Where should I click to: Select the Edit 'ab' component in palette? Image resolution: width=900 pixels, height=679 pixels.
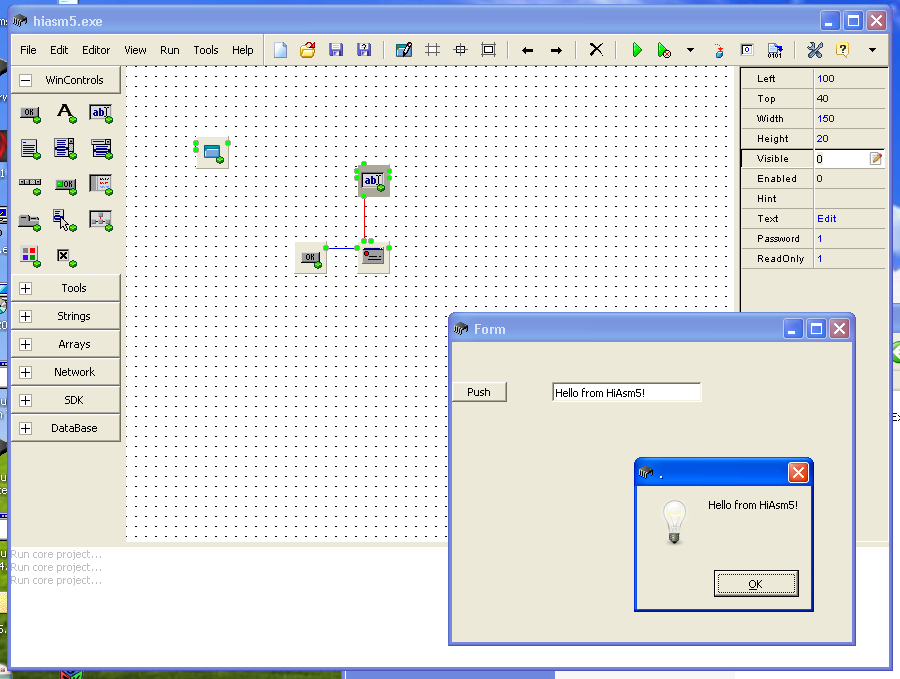pos(101,113)
